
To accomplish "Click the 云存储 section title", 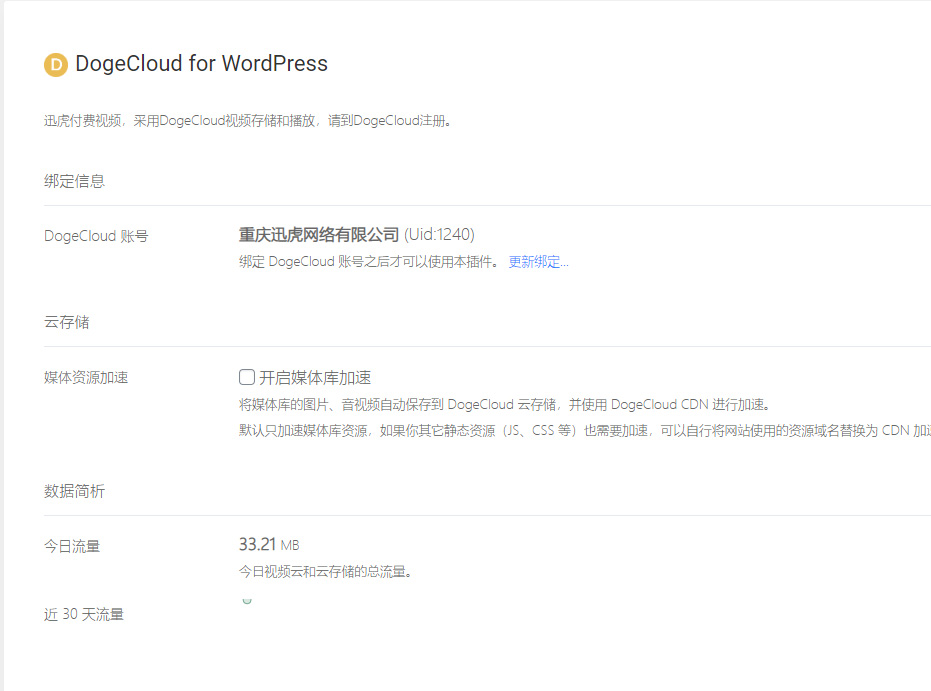I will tap(66, 322).
